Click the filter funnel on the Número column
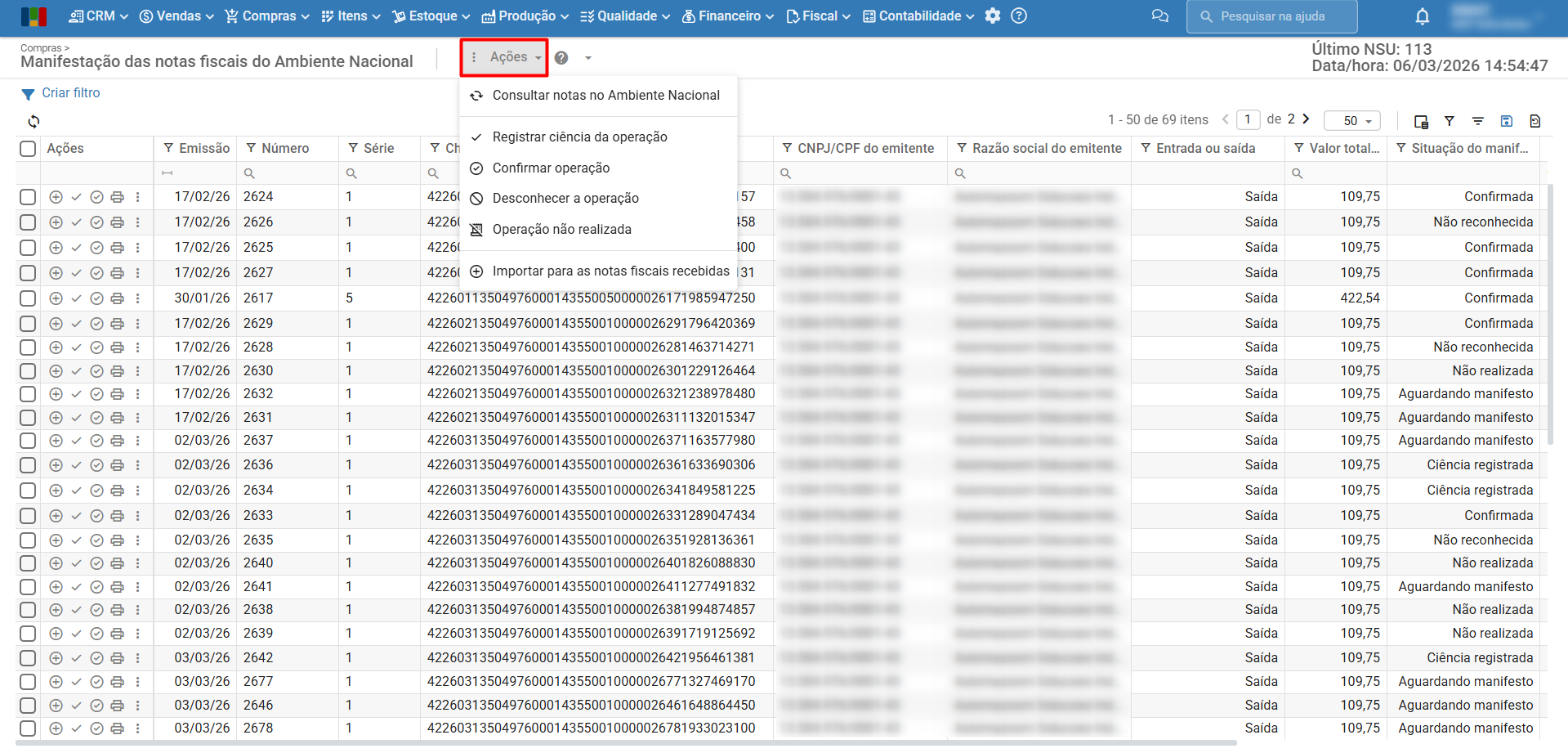The image size is (1568, 753). [x=251, y=148]
